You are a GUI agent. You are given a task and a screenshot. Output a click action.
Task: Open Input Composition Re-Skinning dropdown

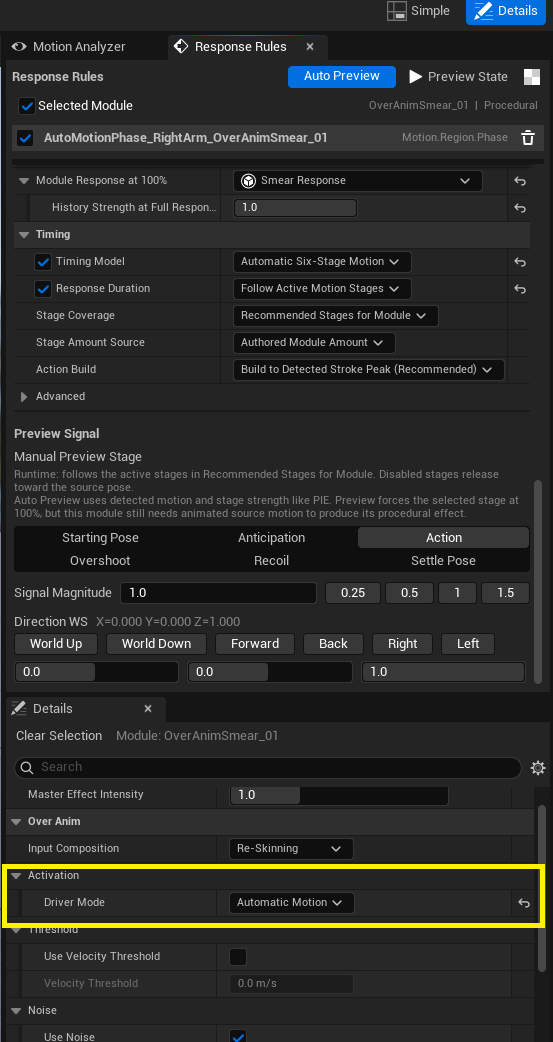tap(291, 849)
